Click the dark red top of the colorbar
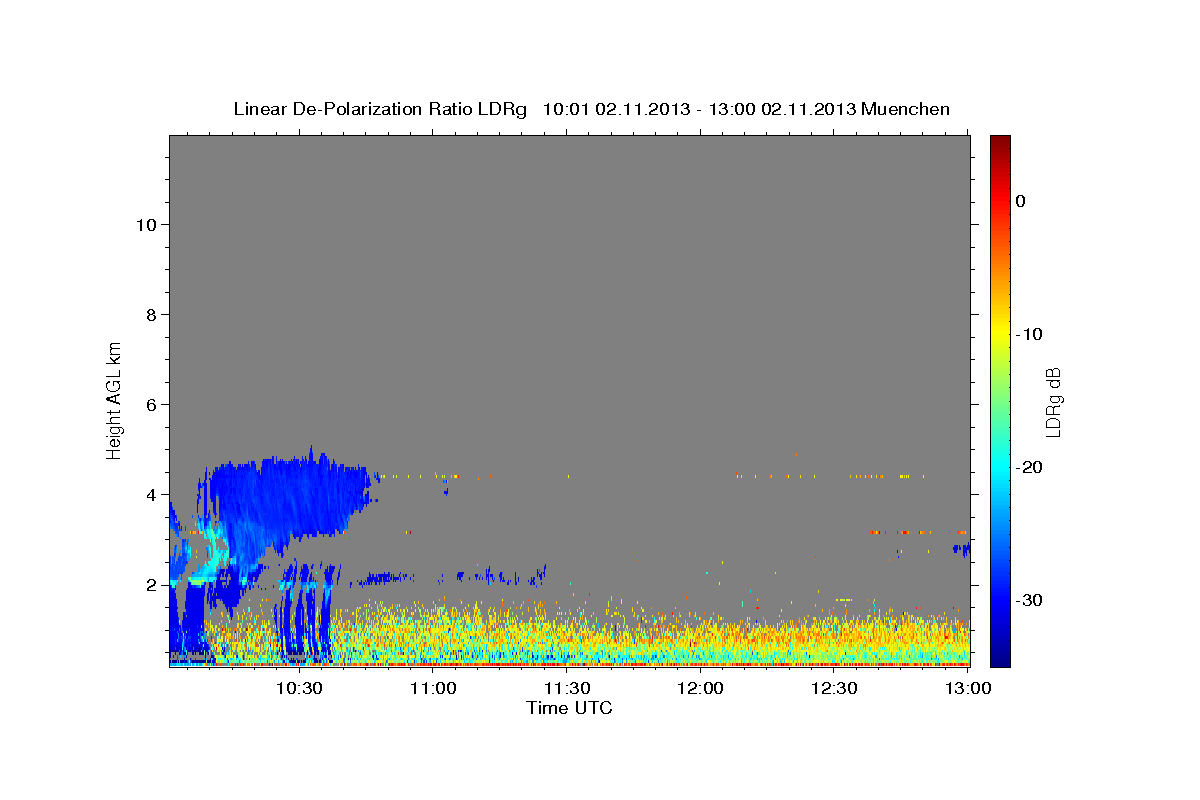Image resolution: width=1200 pixels, height=800 pixels. click(x=1000, y=143)
